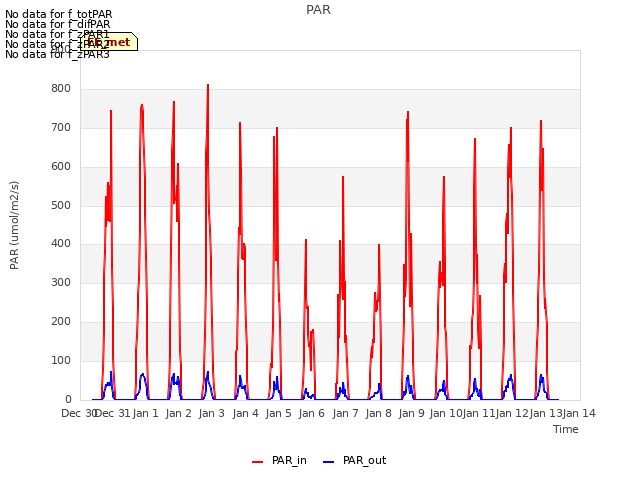Click the Jan 4 x-axis tick label

coord(246,413)
